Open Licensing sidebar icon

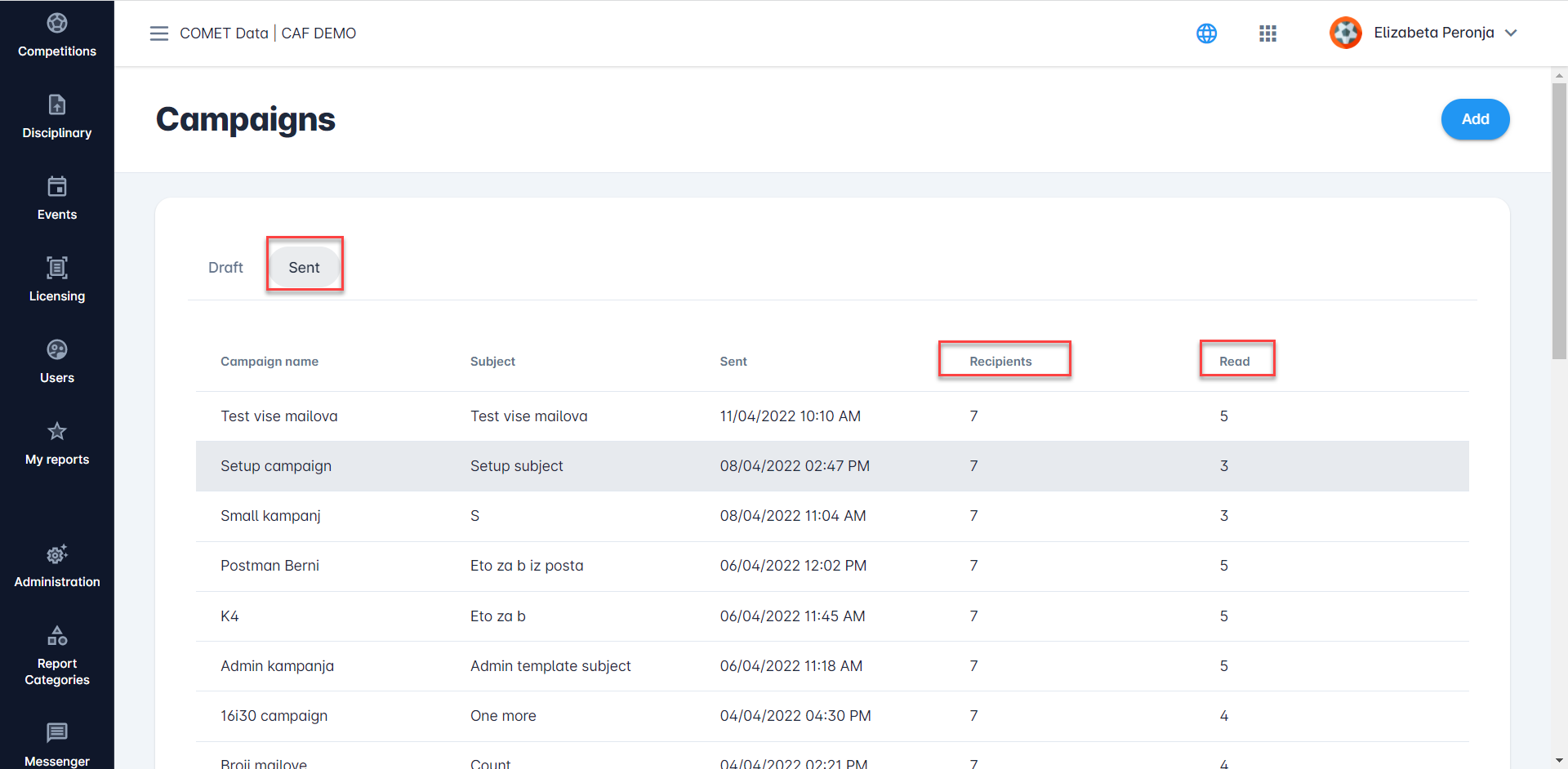57,269
